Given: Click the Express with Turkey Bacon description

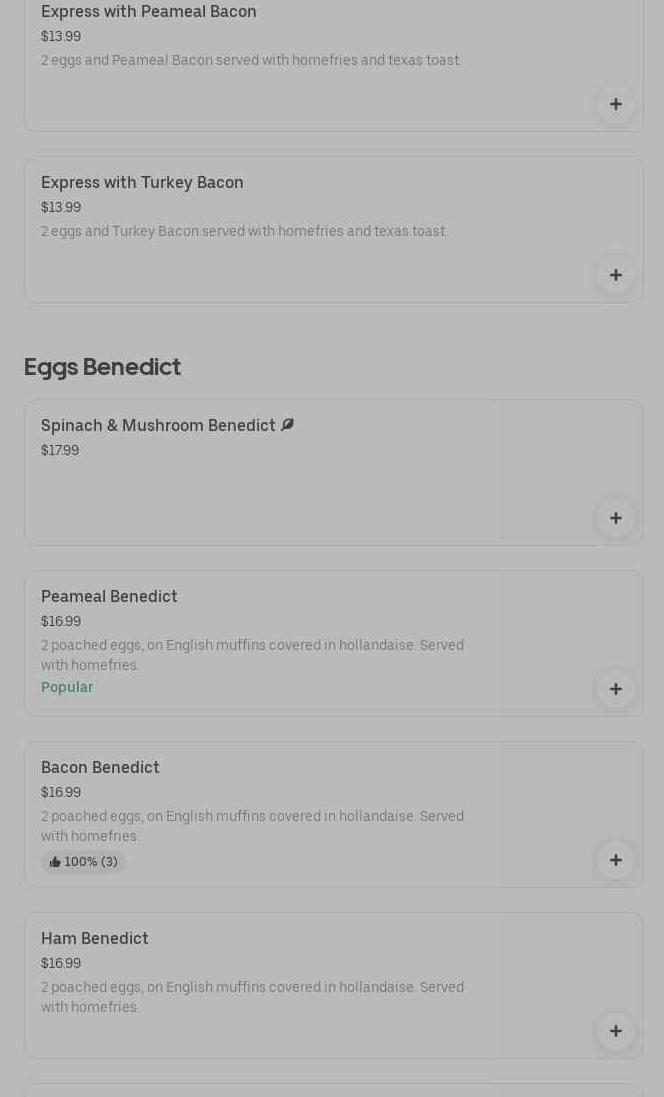Looking at the screenshot, I should pos(244,231).
